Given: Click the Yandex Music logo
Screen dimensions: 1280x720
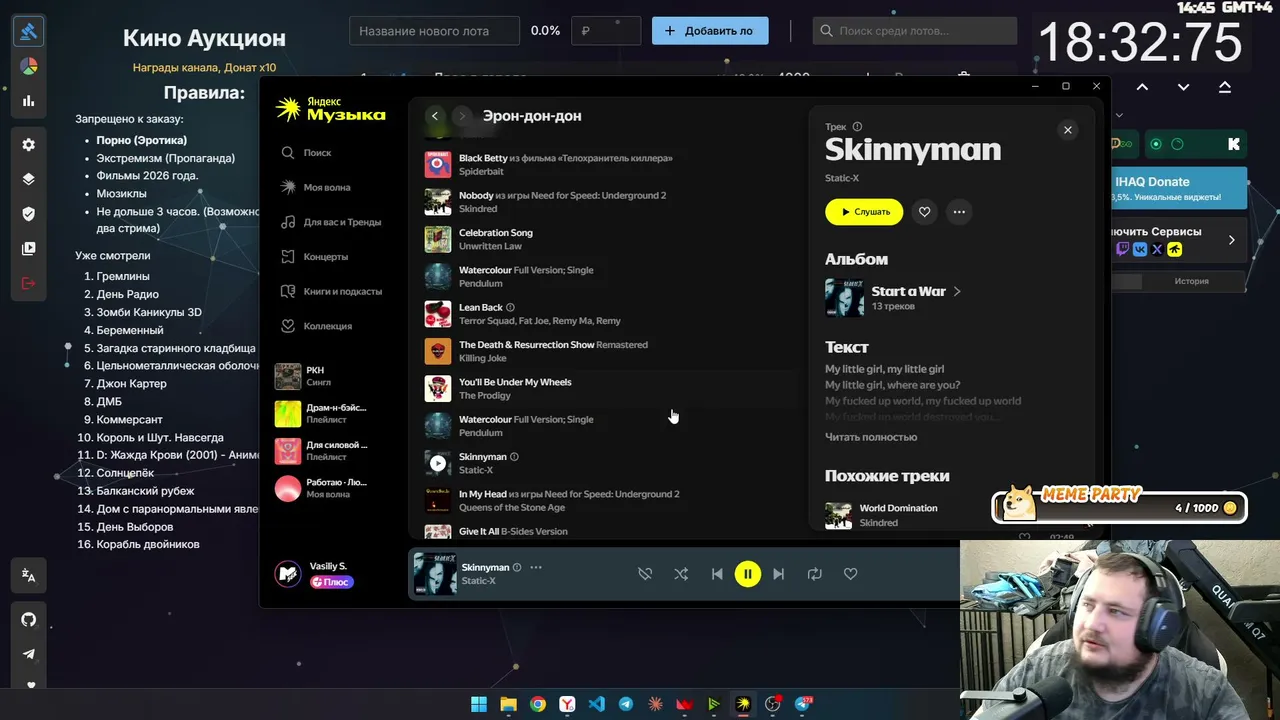Looking at the screenshot, I should pyautogui.click(x=330, y=110).
